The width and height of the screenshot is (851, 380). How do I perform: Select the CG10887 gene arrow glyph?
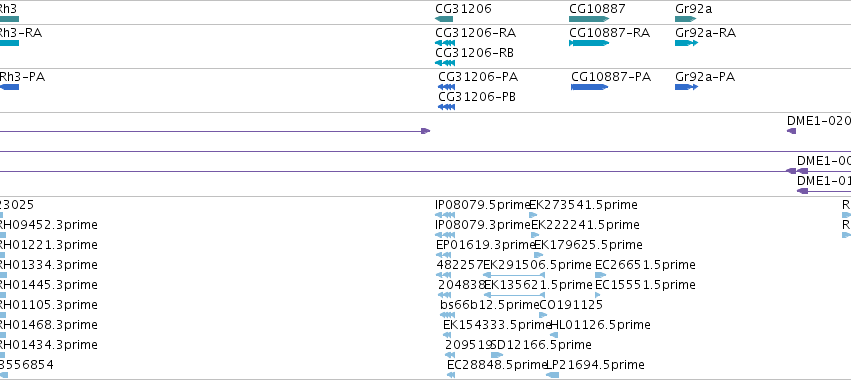pos(589,19)
